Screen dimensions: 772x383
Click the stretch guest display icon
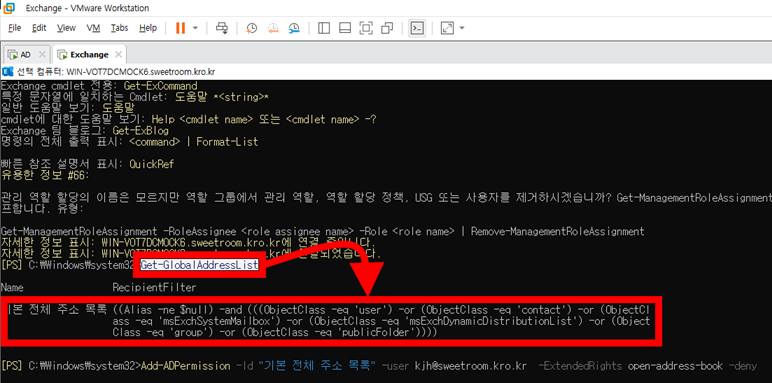[447, 28]
